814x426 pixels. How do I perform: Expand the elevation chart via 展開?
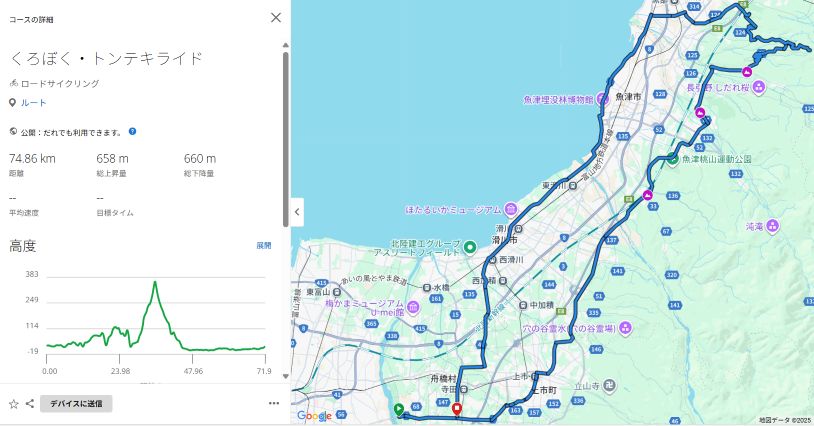tap(263, 245)
